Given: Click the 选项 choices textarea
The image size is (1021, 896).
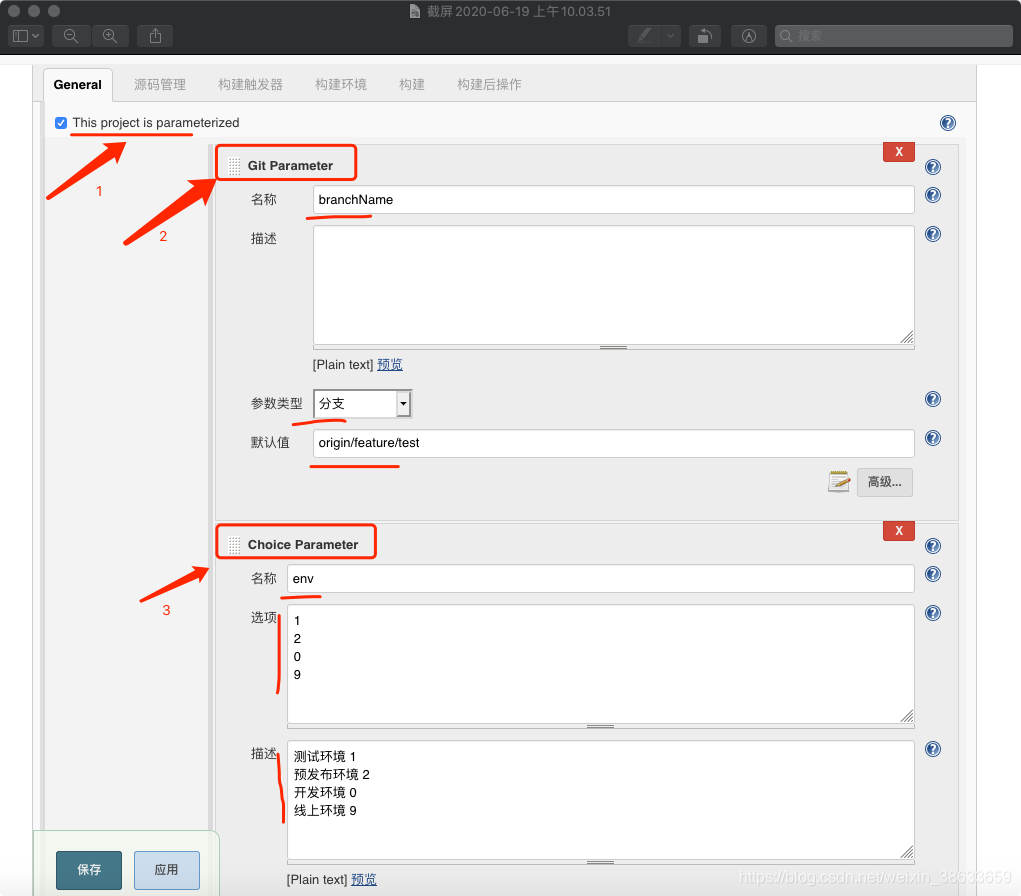Looking at the screenshot, I should click(x=600, y=664).
